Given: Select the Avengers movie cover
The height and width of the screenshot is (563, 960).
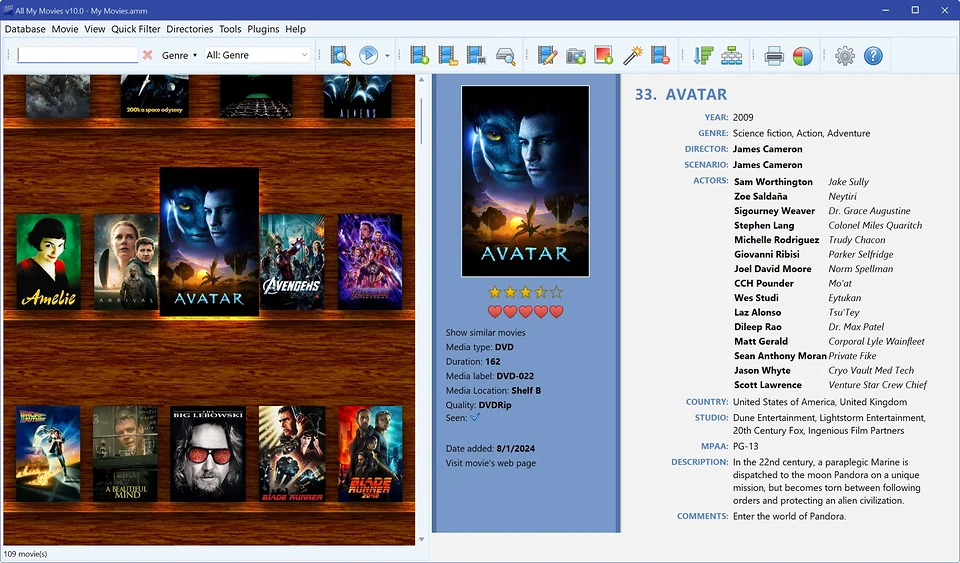Looking at the screenshot, I should pyautogui.click(x=292, y=261).
